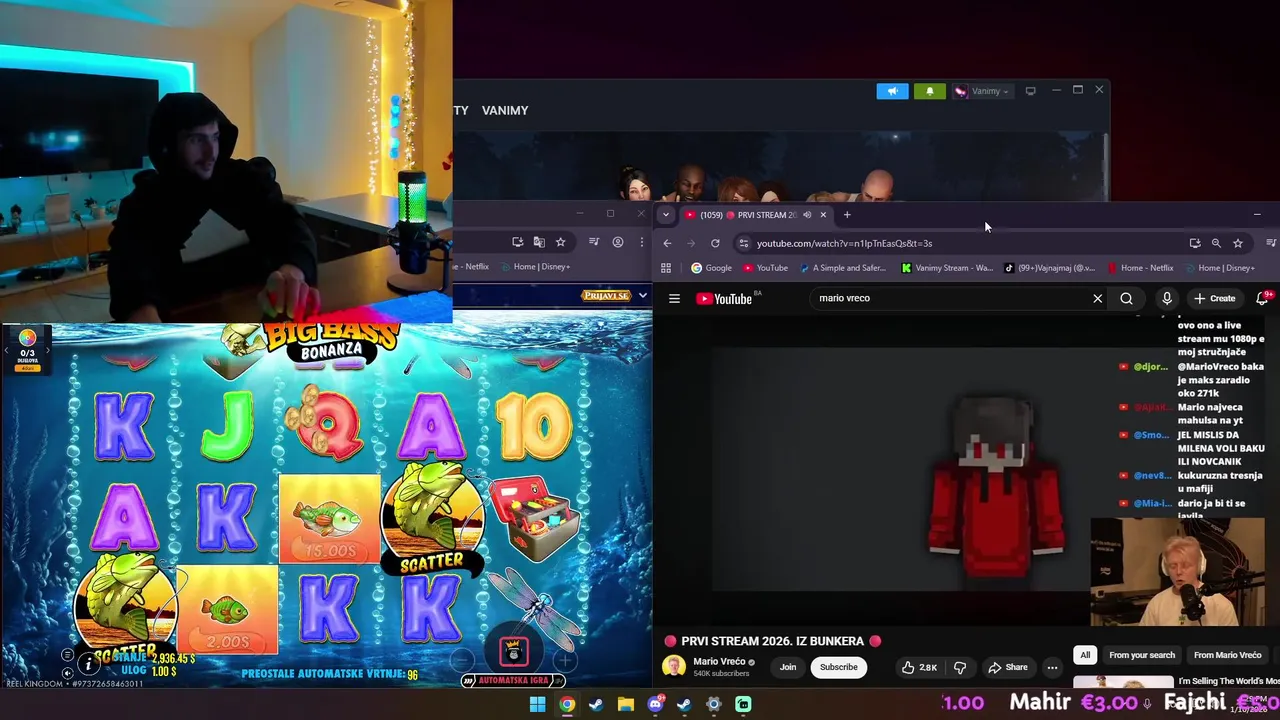The image size is (1280, 720).
Task: Close the PRVI STREAM tab
Action: pos(823,215)
